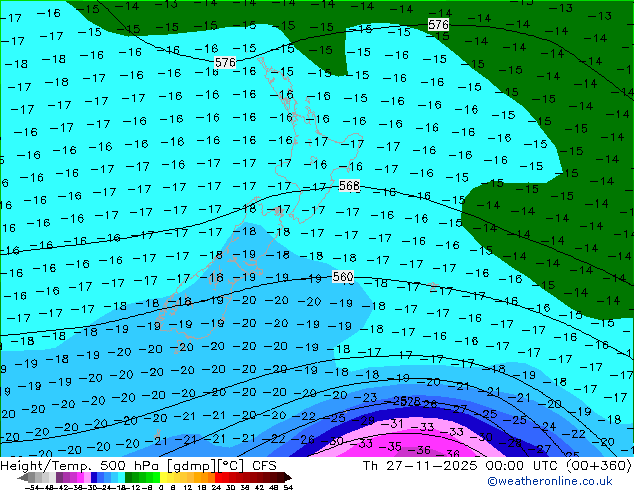634x490 pixels.
Task: Click the '54' value under the color scale
Action: point(288,487)
